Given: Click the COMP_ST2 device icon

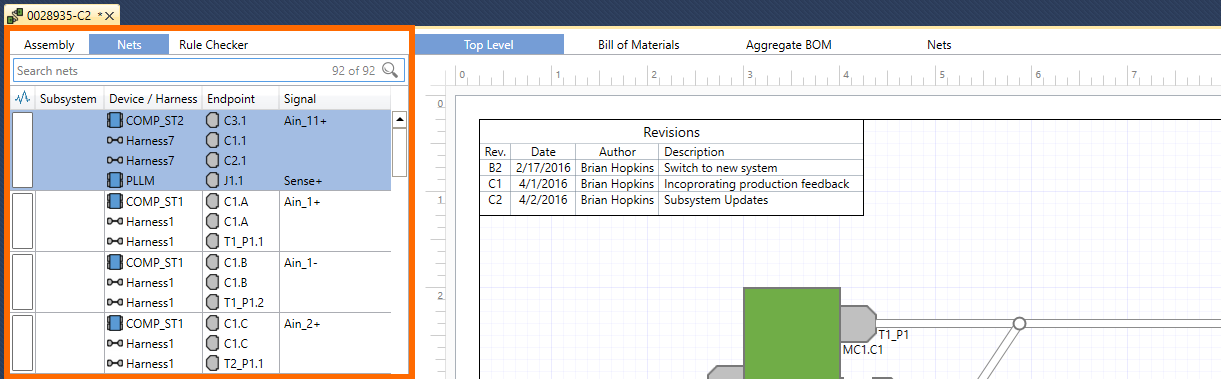Looking at the screenshot, I should click(115, 120).
